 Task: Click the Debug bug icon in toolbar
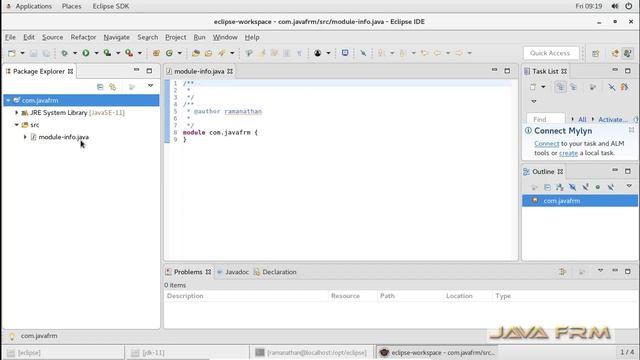tap(64, 53)
